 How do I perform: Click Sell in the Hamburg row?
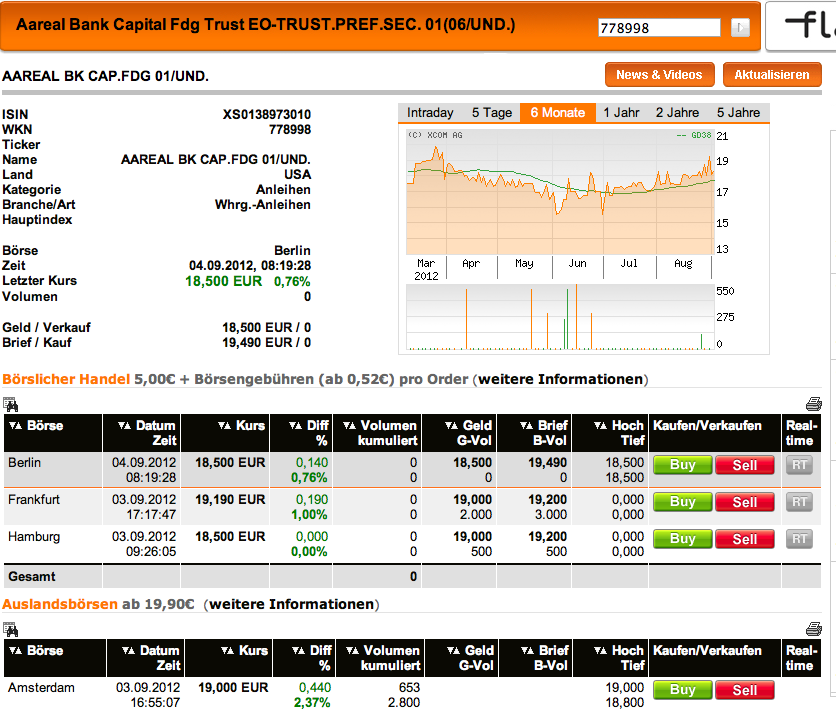[x=744, y=539]
